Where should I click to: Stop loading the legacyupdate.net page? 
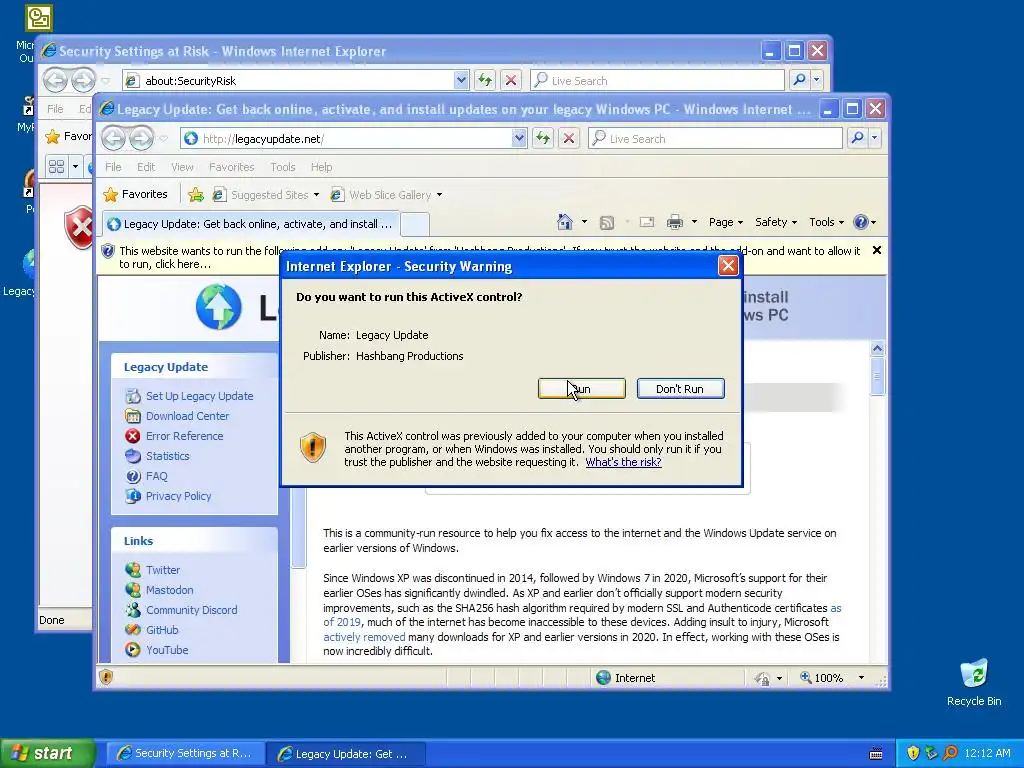click(x=569, y=138)
